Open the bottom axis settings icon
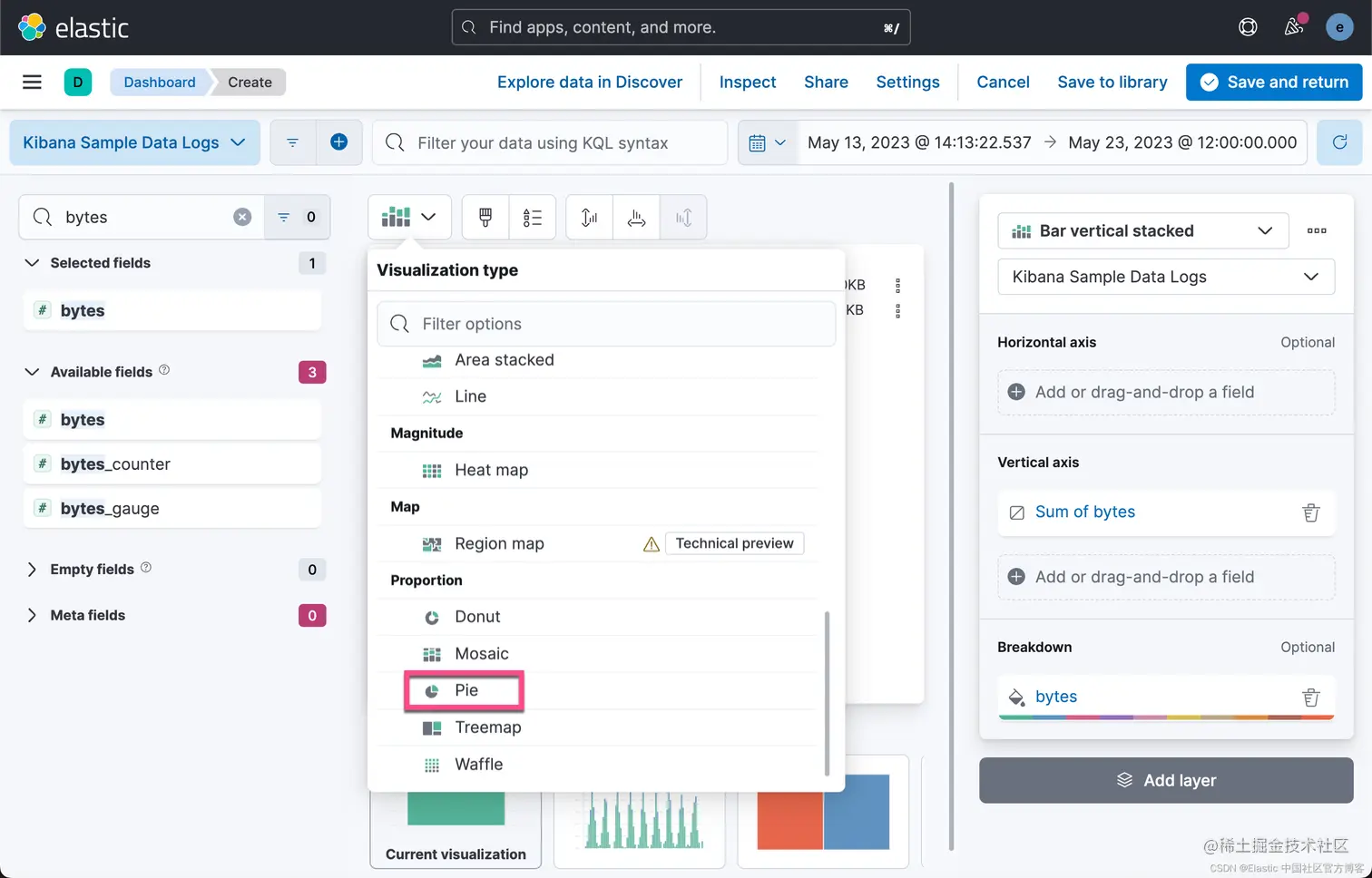The height and width of the screenshot is (878, 1372). 637,218
